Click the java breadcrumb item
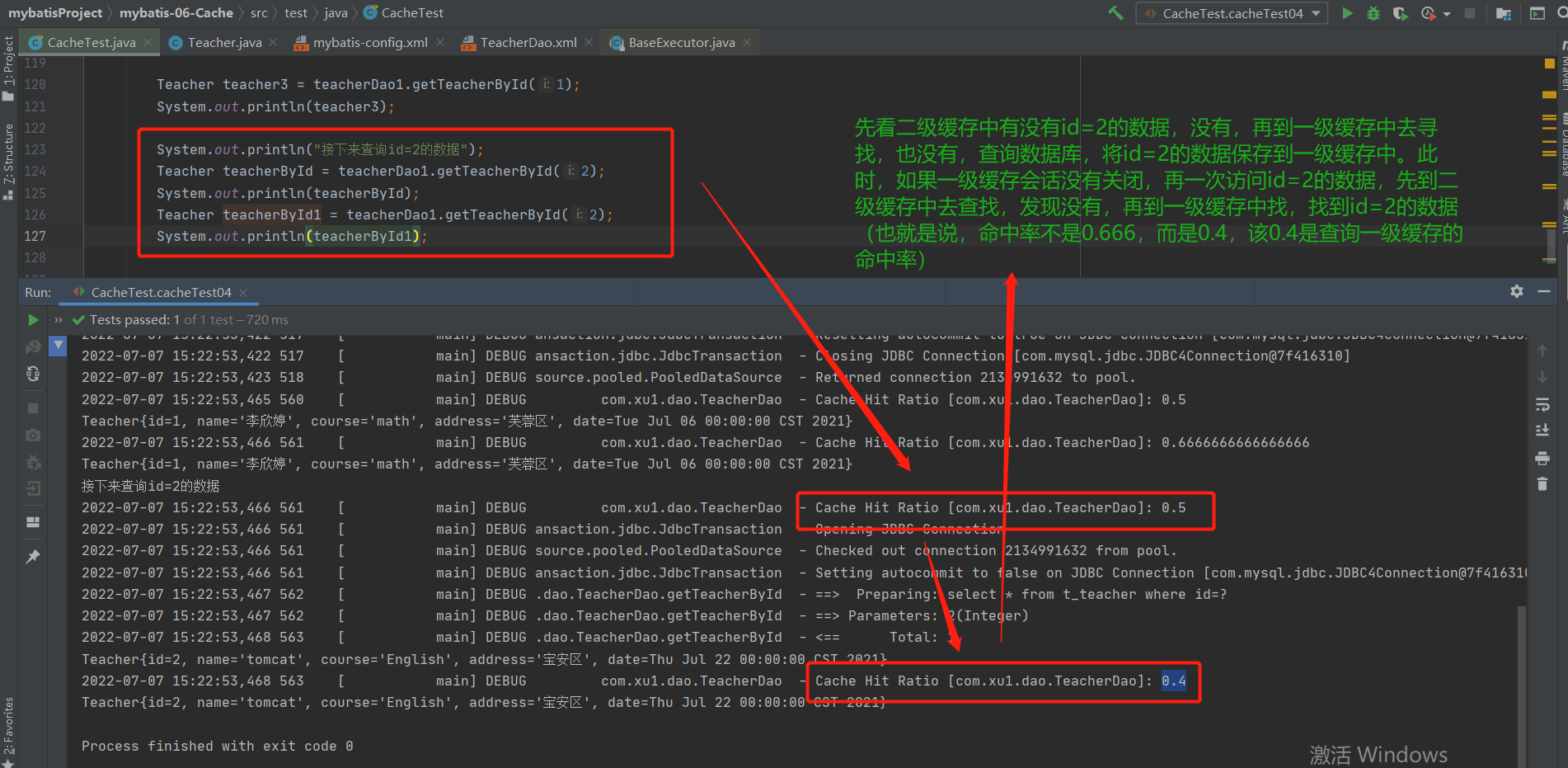 pos(336,13)
